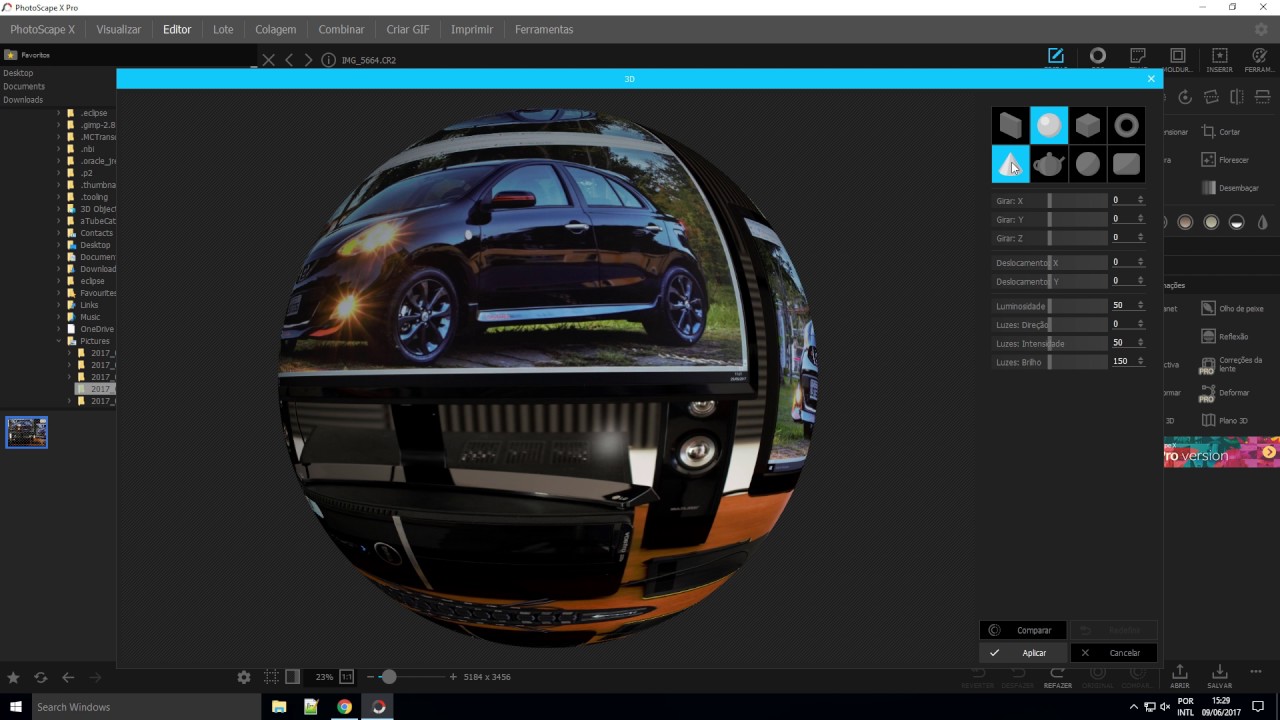Open the Colagem tab
This screenshot has height=720, width=1280.
point(276,29)
